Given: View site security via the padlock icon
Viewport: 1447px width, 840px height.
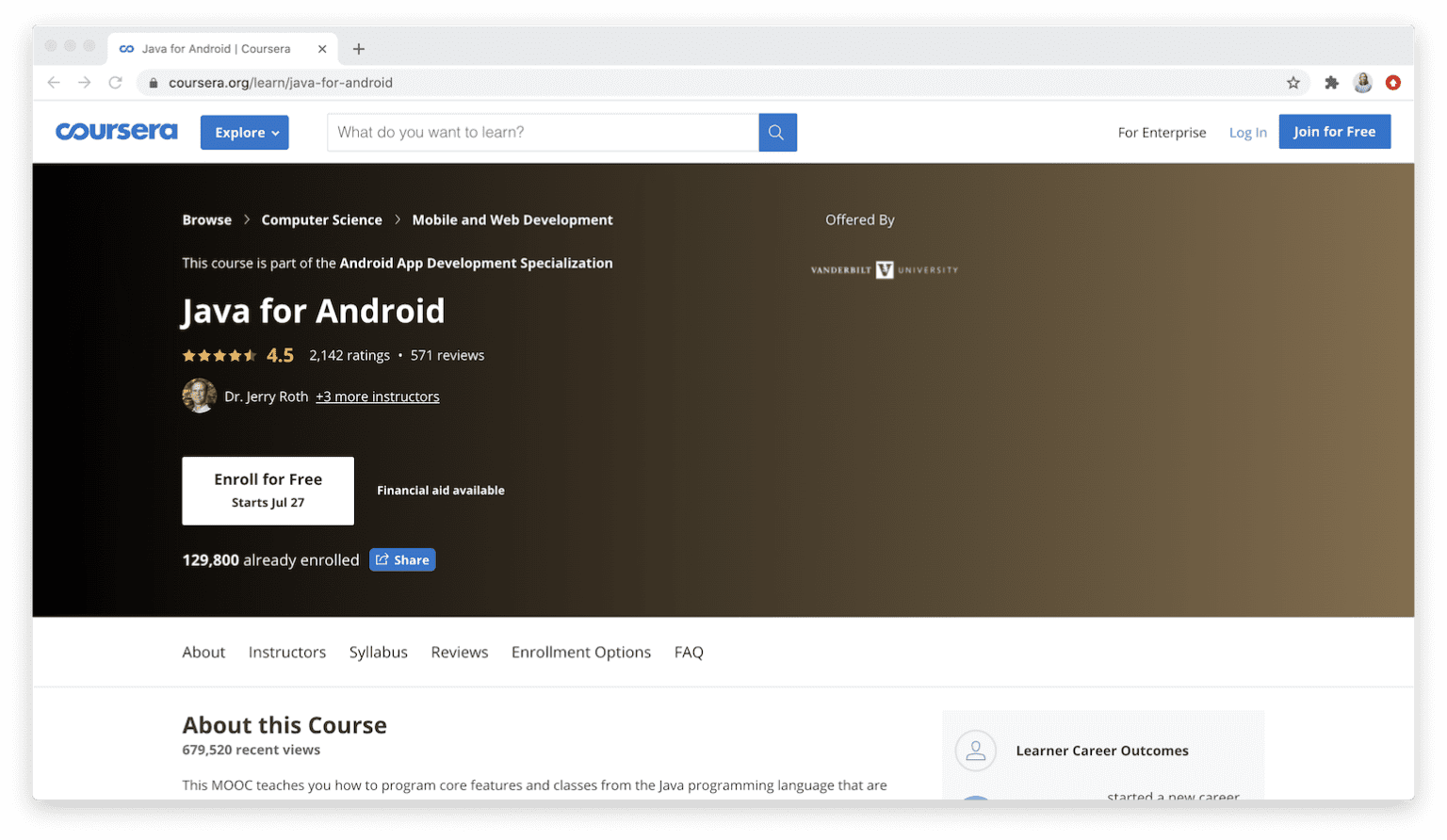Looking at the screenshot, I should 153,82.
